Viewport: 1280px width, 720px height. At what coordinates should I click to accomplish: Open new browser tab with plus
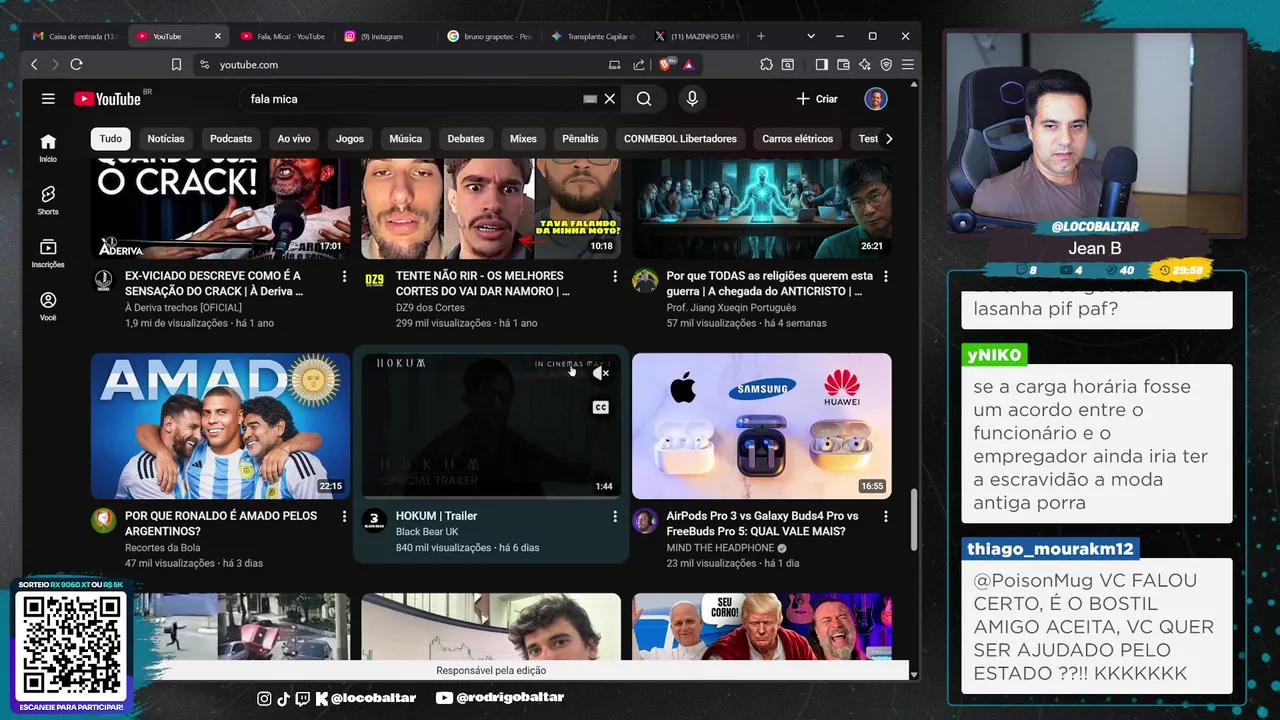(761, 36)
